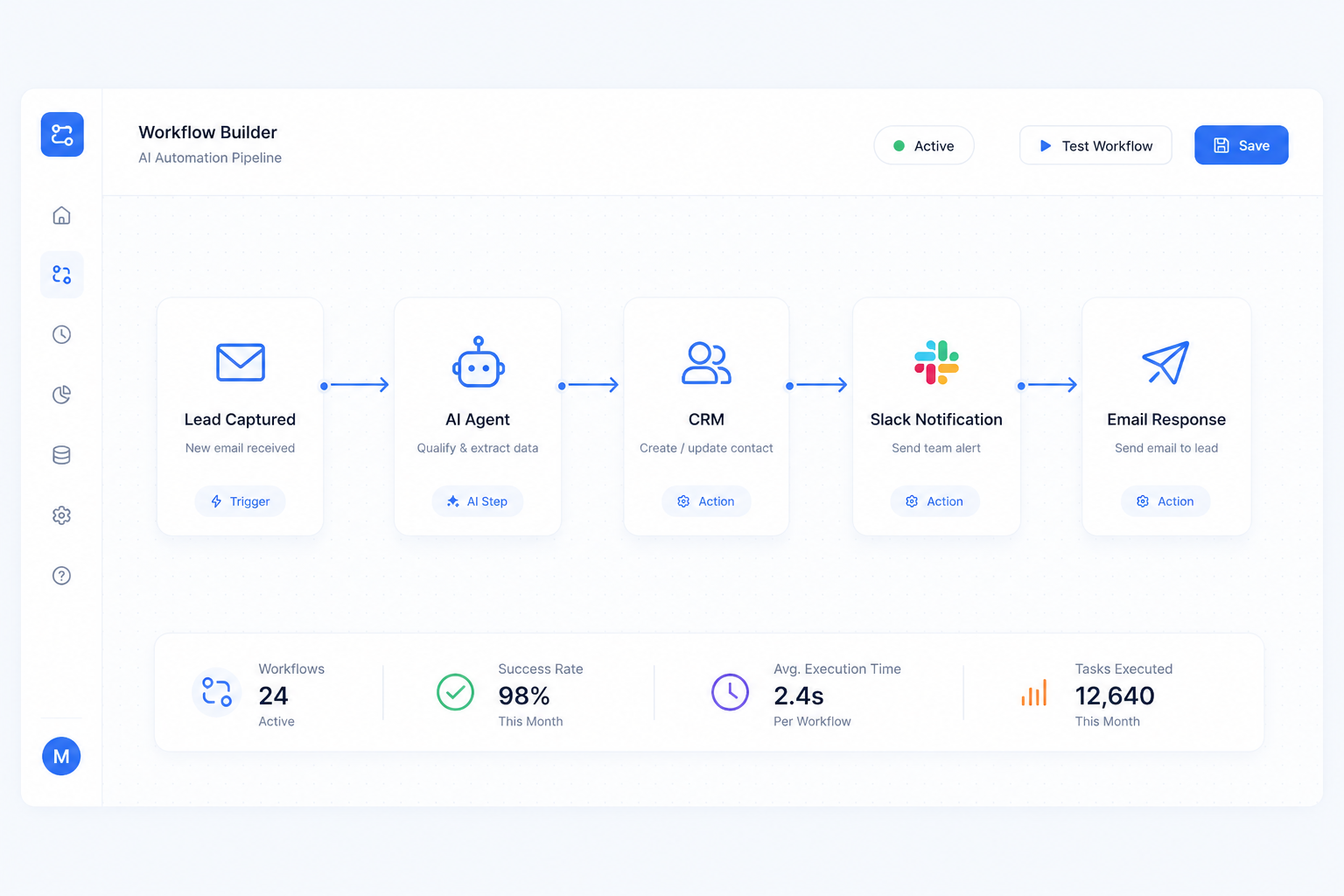Click the blue workflow app logo
This screenshot has height=896, width=1344.
(62, 135)
